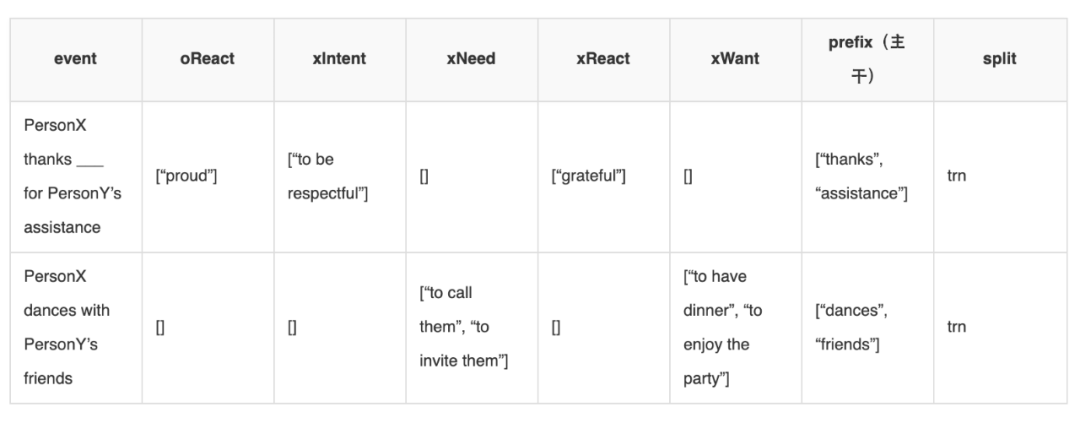Click "trn" in the thanks row
Screen dimensions: 1080x423
pos(956,176)
